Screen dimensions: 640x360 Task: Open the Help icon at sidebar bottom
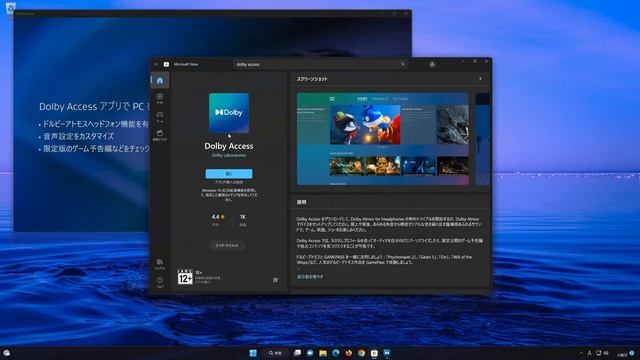(160, 282)
